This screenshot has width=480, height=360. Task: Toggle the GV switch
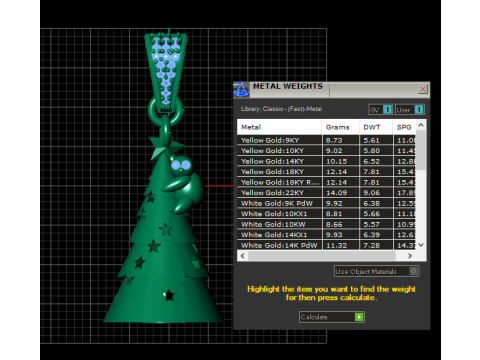click(380, 110)
